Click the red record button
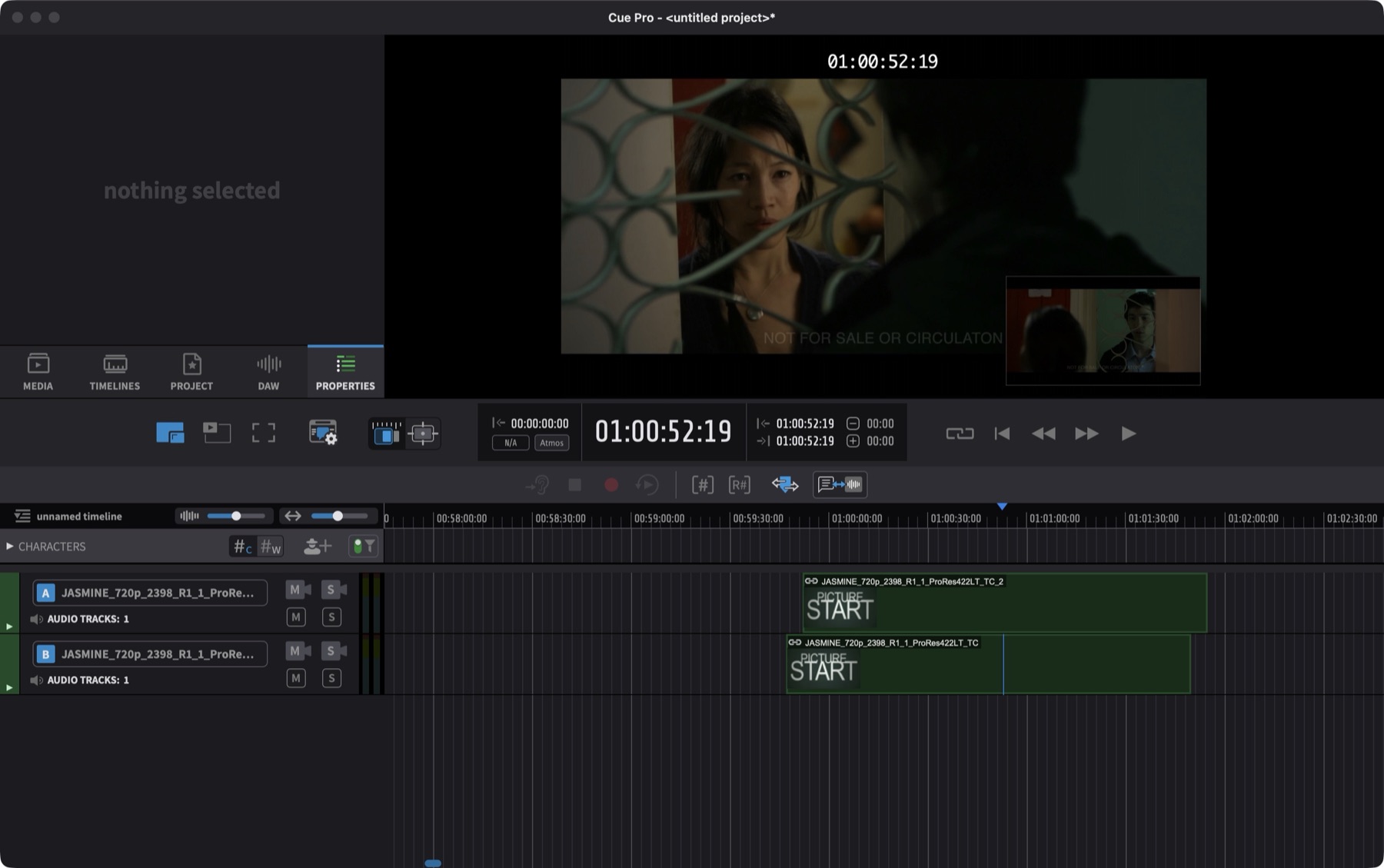The image size is (1384, 868). pyautogui.click(x=611, y=484)
